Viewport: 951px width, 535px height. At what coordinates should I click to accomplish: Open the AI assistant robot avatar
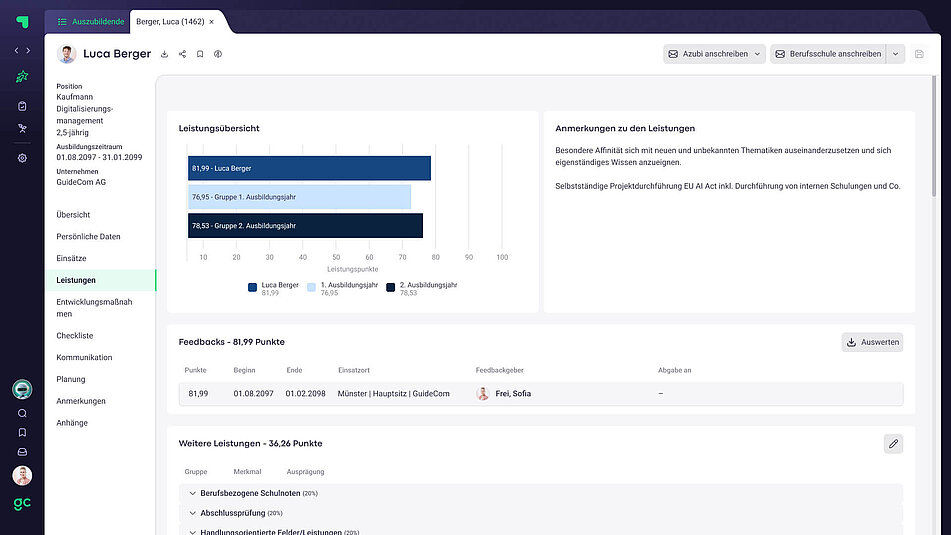(x=22, y=390)
